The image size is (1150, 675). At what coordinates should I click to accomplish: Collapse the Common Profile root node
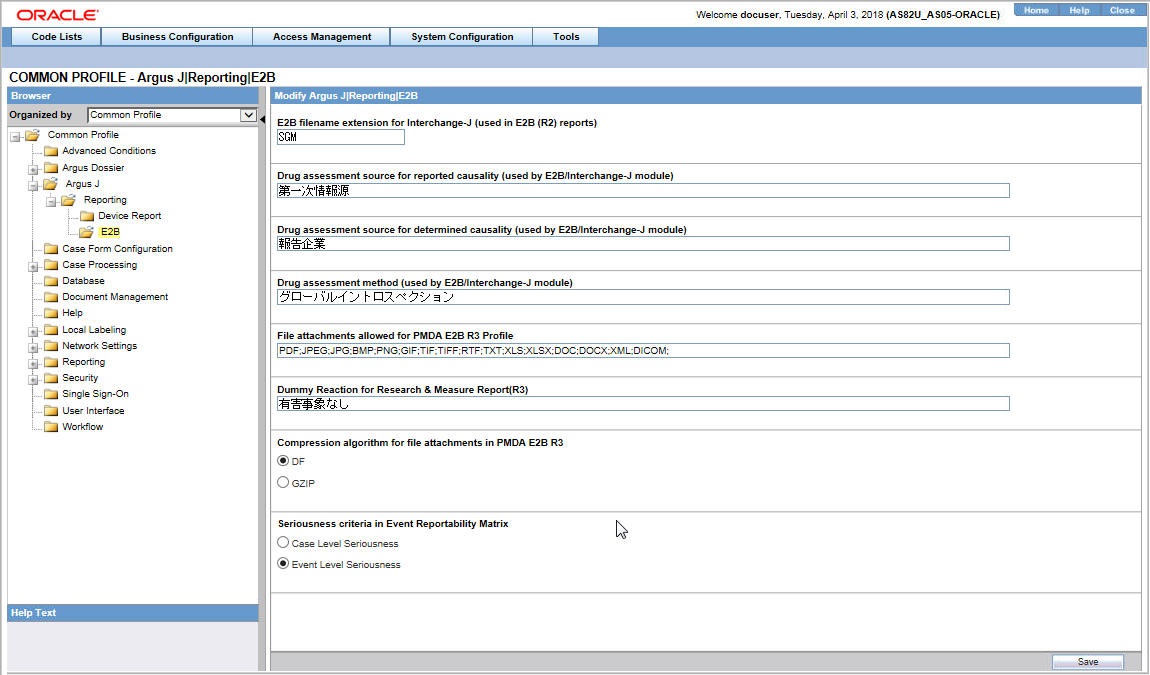pos(15,136)
